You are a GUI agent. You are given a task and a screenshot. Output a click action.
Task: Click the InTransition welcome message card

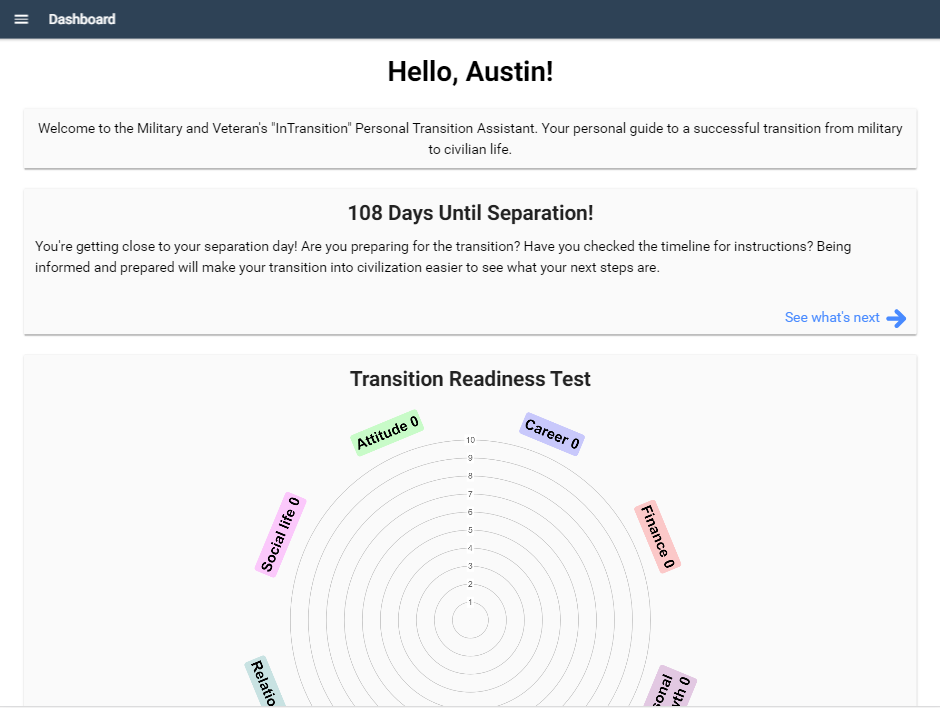[x=470, y=139]
